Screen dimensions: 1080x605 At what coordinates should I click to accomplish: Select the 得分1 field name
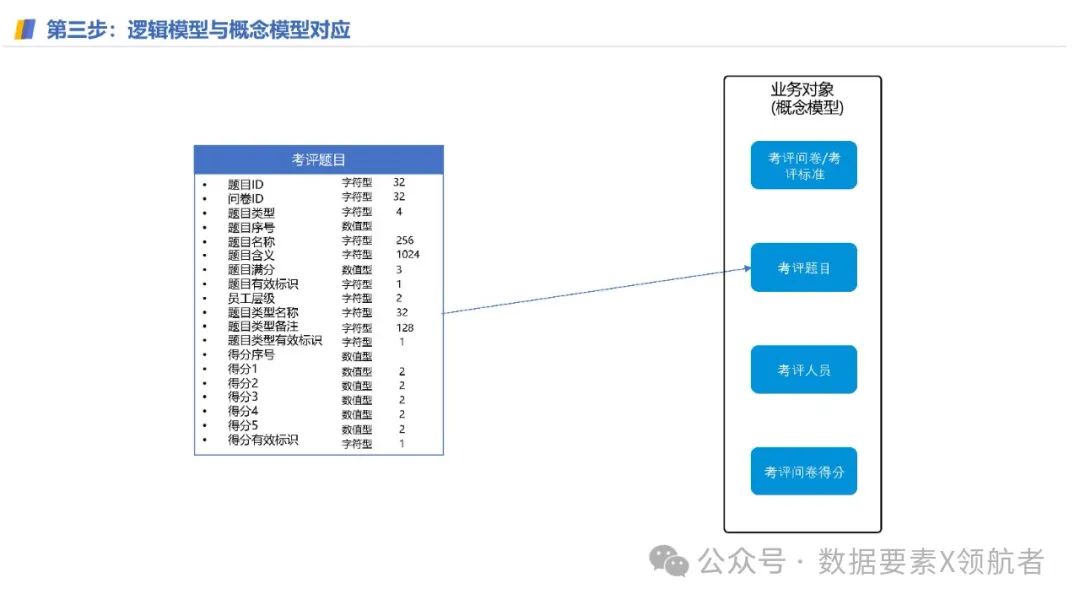point(242,369)
